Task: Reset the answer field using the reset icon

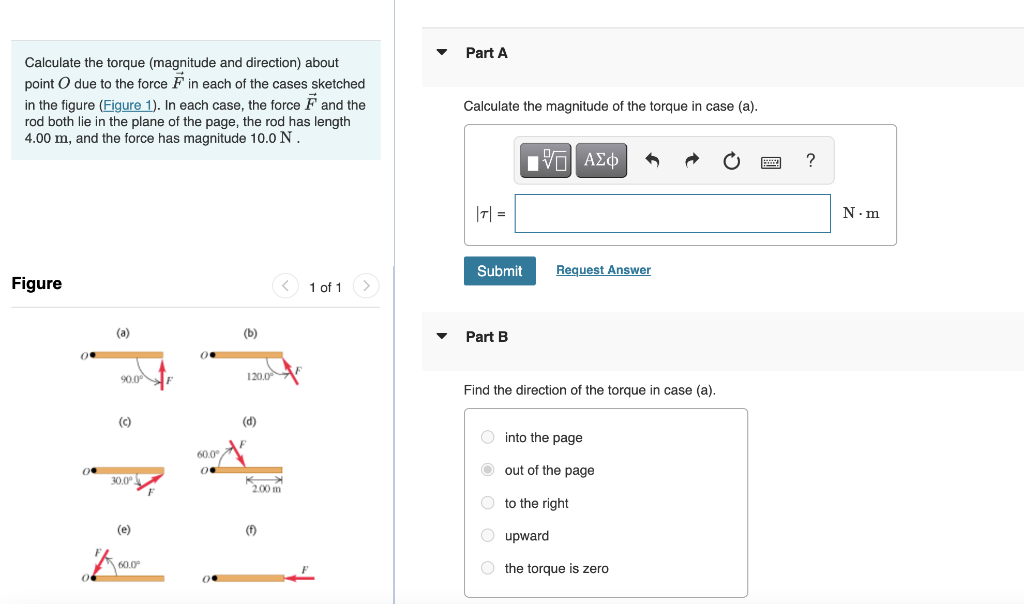Action: click(x=731, y=160)
